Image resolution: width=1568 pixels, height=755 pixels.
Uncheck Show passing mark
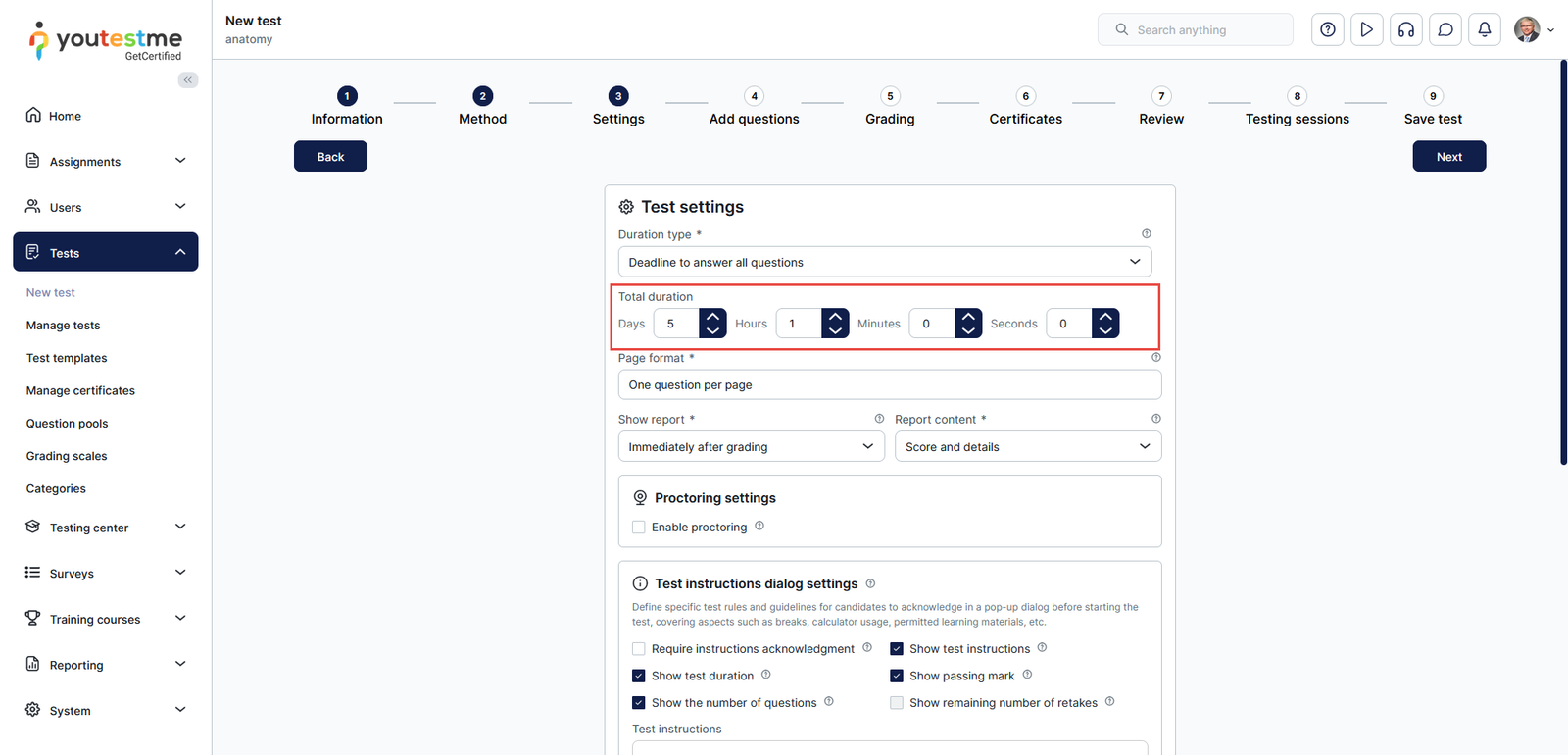897,676
